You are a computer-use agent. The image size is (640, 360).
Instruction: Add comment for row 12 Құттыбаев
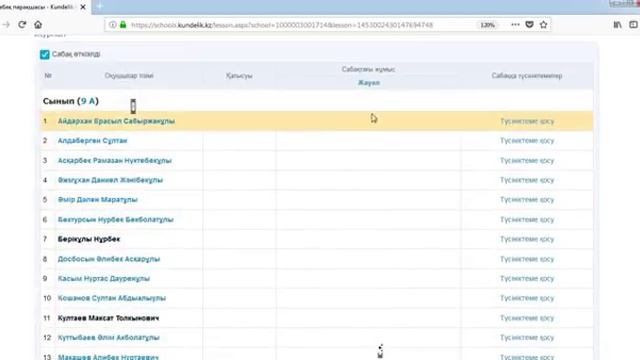527,338
